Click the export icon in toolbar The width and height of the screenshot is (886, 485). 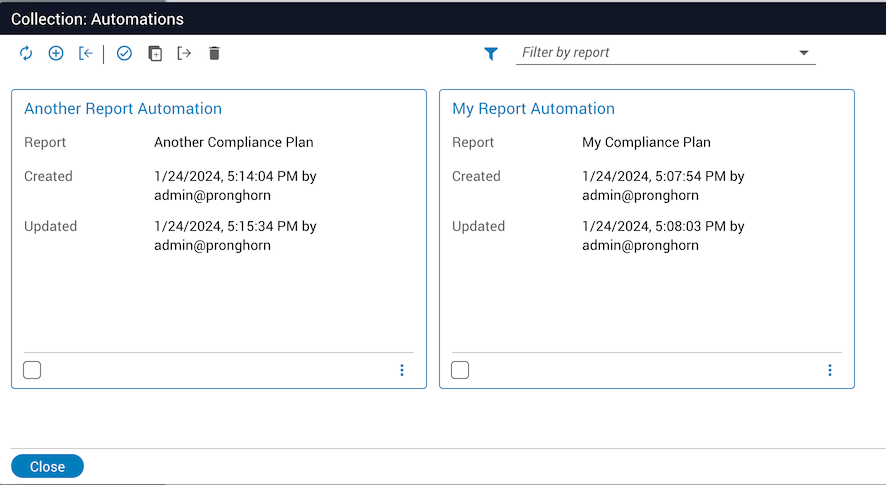pos(184,54)
